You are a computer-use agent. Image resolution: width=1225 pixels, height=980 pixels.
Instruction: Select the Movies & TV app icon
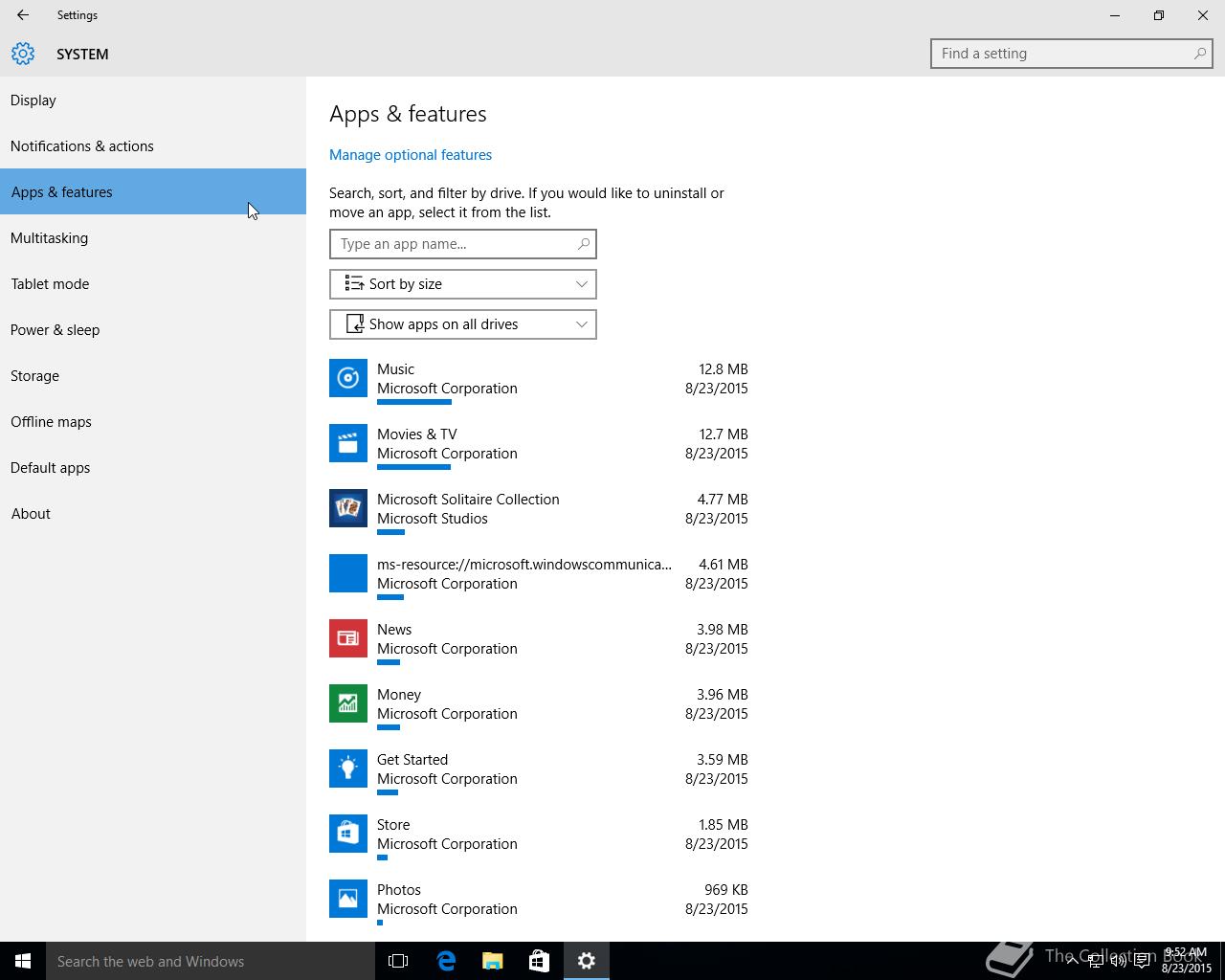pyautogui.click(x=348, y=443)
